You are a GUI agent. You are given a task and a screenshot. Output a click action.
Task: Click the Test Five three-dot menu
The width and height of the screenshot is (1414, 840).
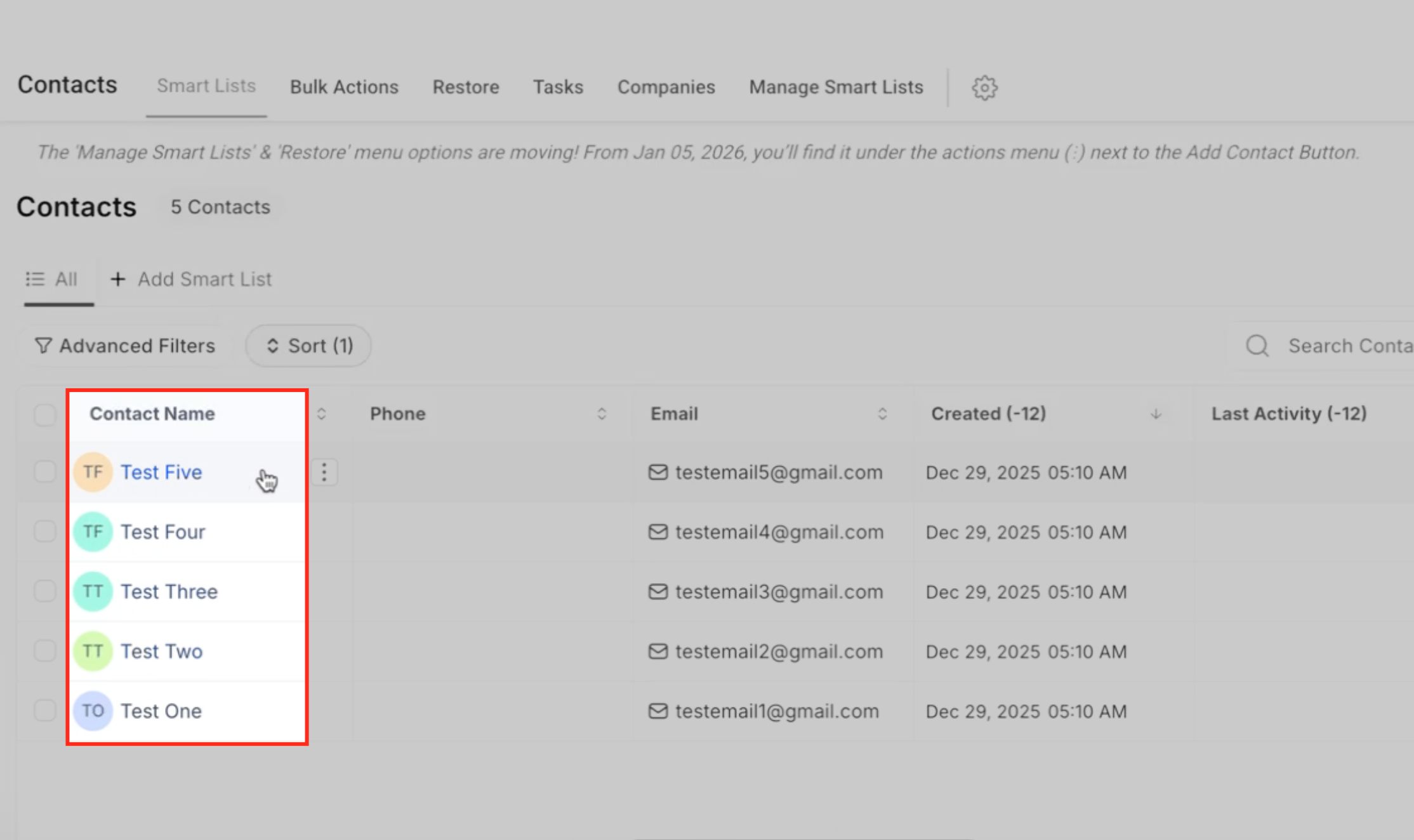[324, 472]
